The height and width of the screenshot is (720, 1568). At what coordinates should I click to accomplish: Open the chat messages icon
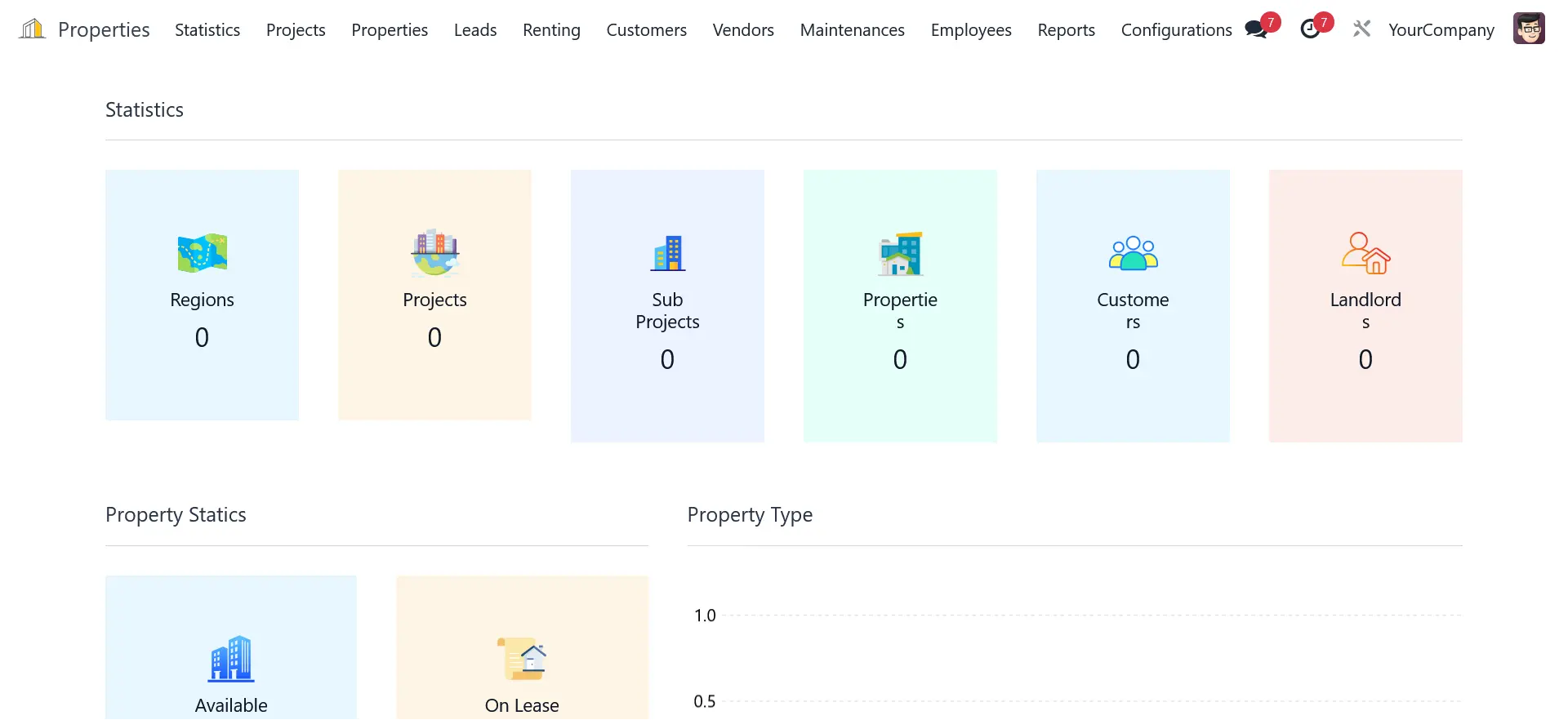[x=1257, y=29]
